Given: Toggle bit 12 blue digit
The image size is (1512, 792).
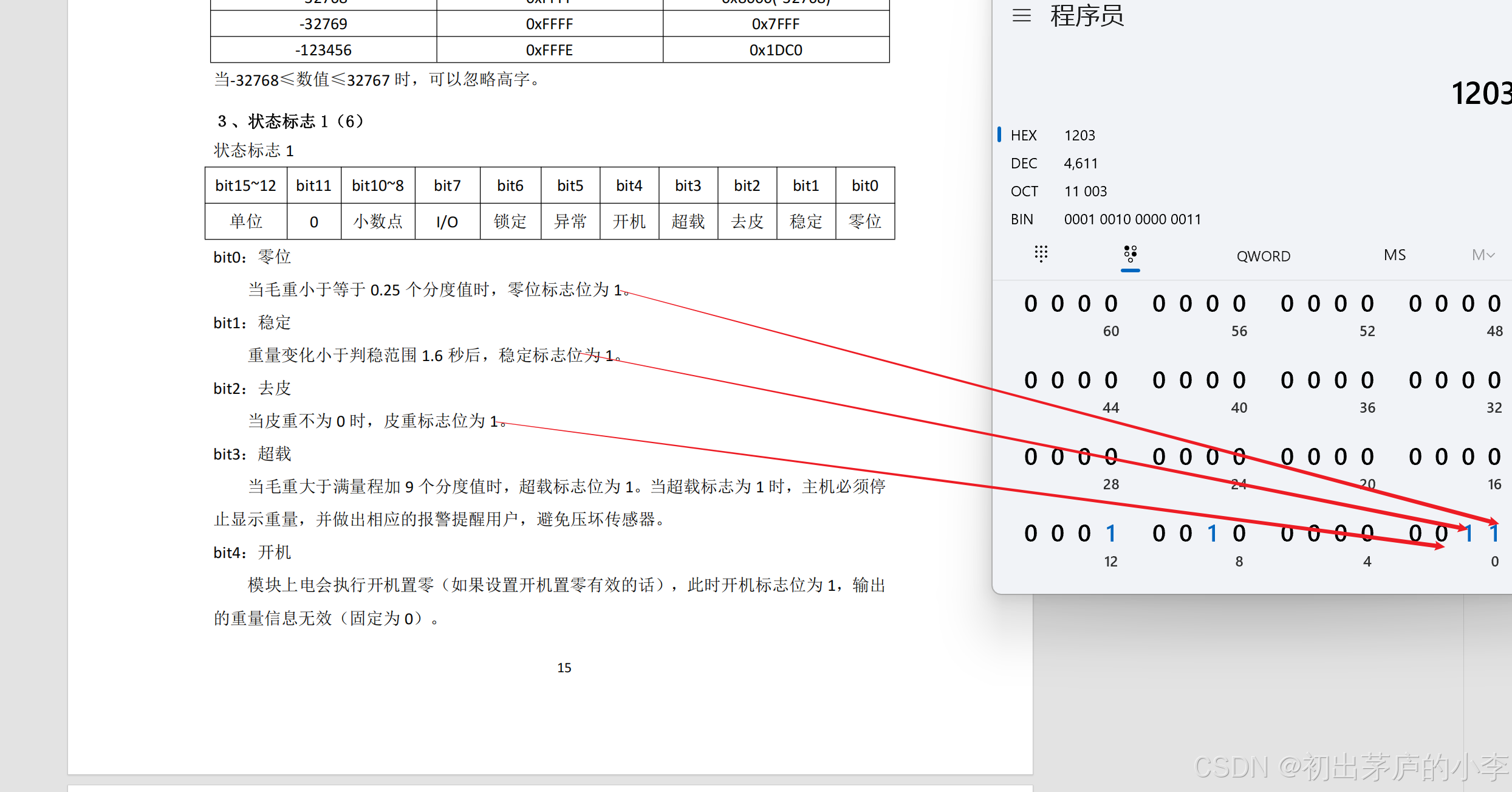Looking at the screenshot, I should [x=1111, y=534].
